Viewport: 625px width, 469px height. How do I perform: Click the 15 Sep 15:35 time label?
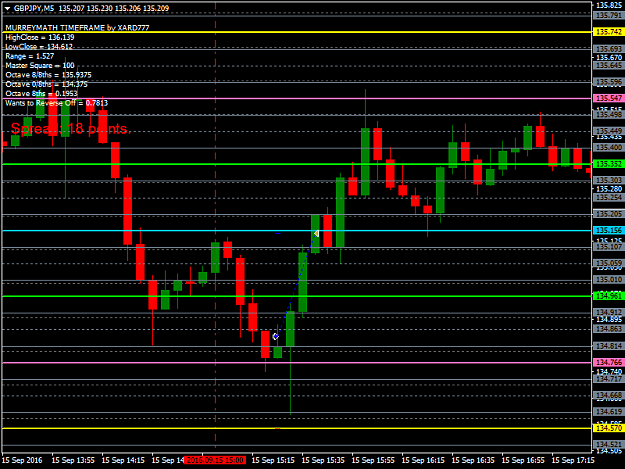[323, 460]
